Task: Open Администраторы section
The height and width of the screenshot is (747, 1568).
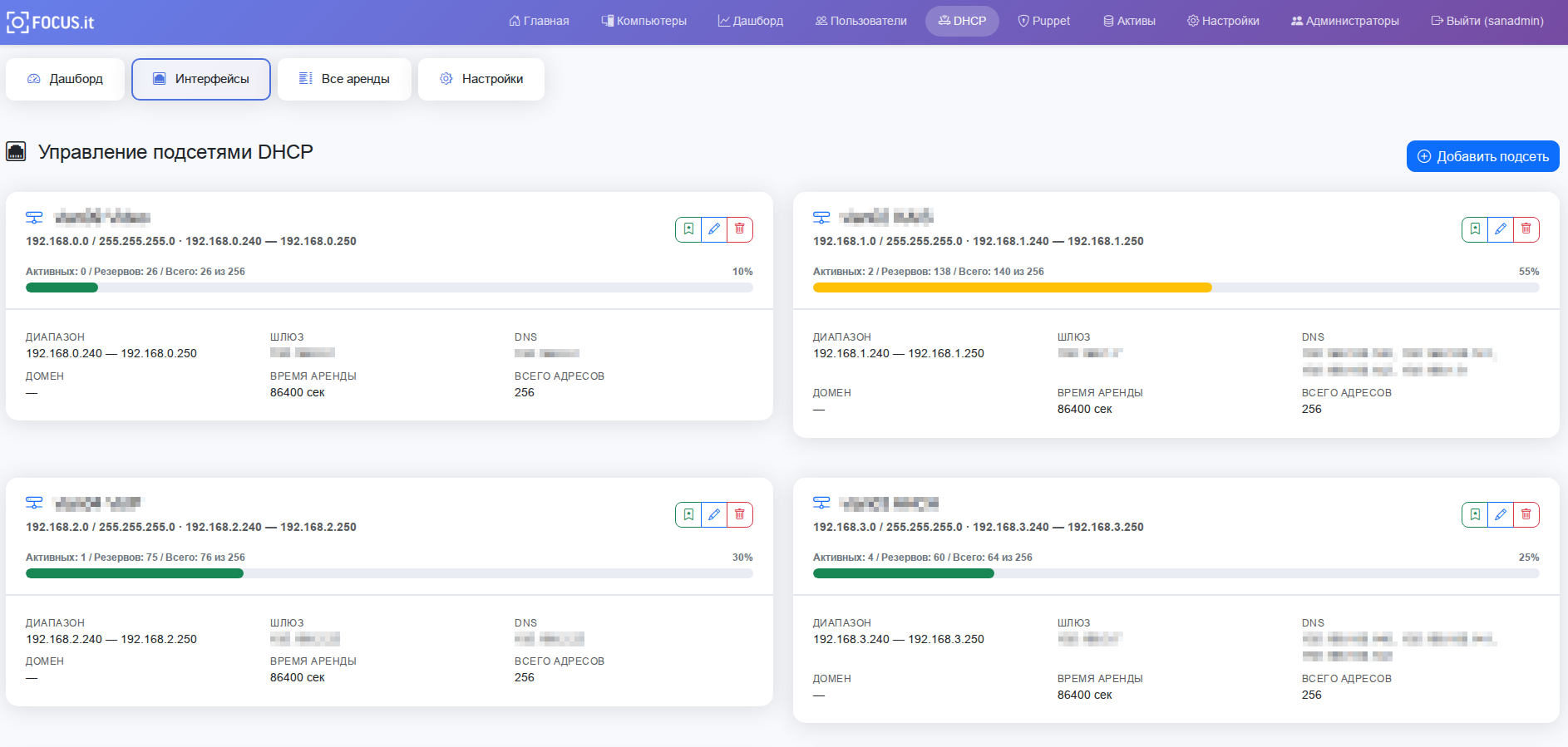Action: [x=1345, y=21]
